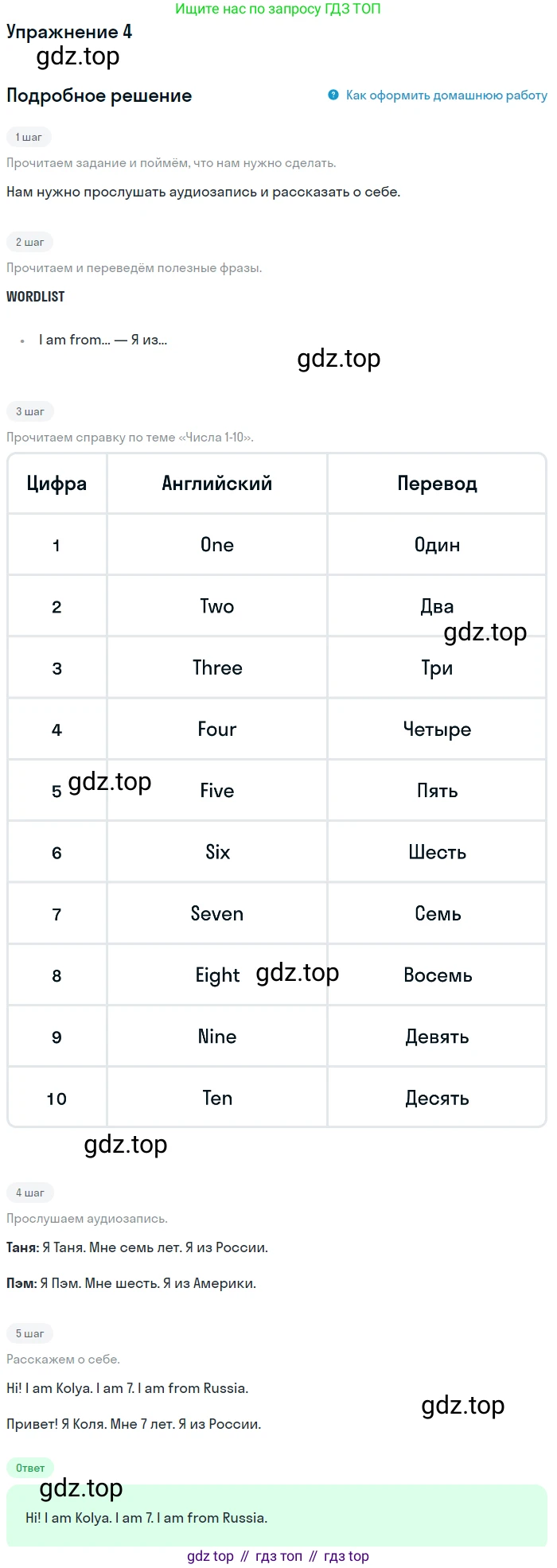
Task: Click the '5 шаг' step badge
Action: point(30,1333)
